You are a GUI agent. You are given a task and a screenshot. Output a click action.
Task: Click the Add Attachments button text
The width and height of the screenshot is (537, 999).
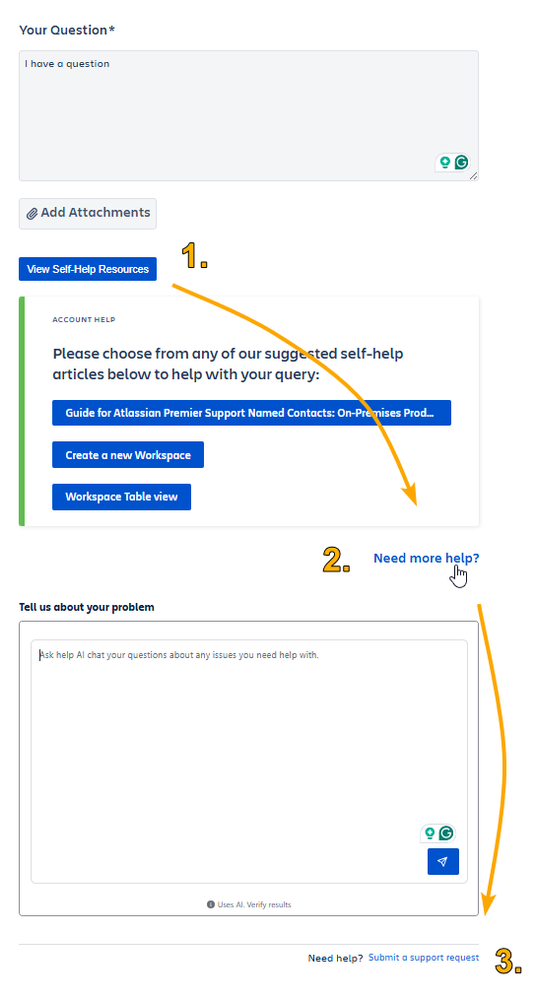[x=96, y=213]
